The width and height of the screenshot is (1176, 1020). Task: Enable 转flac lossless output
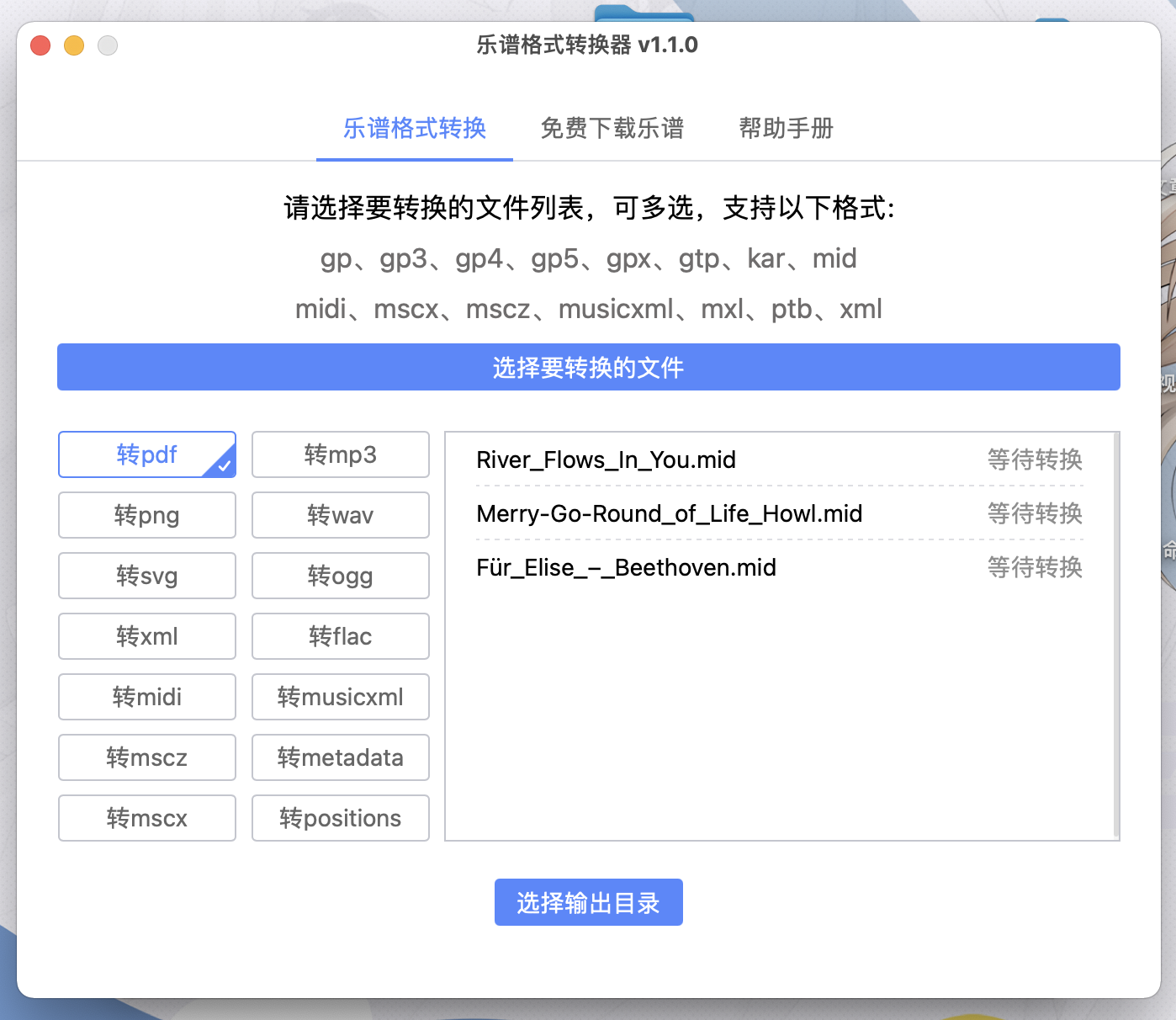tap(340, 636)
